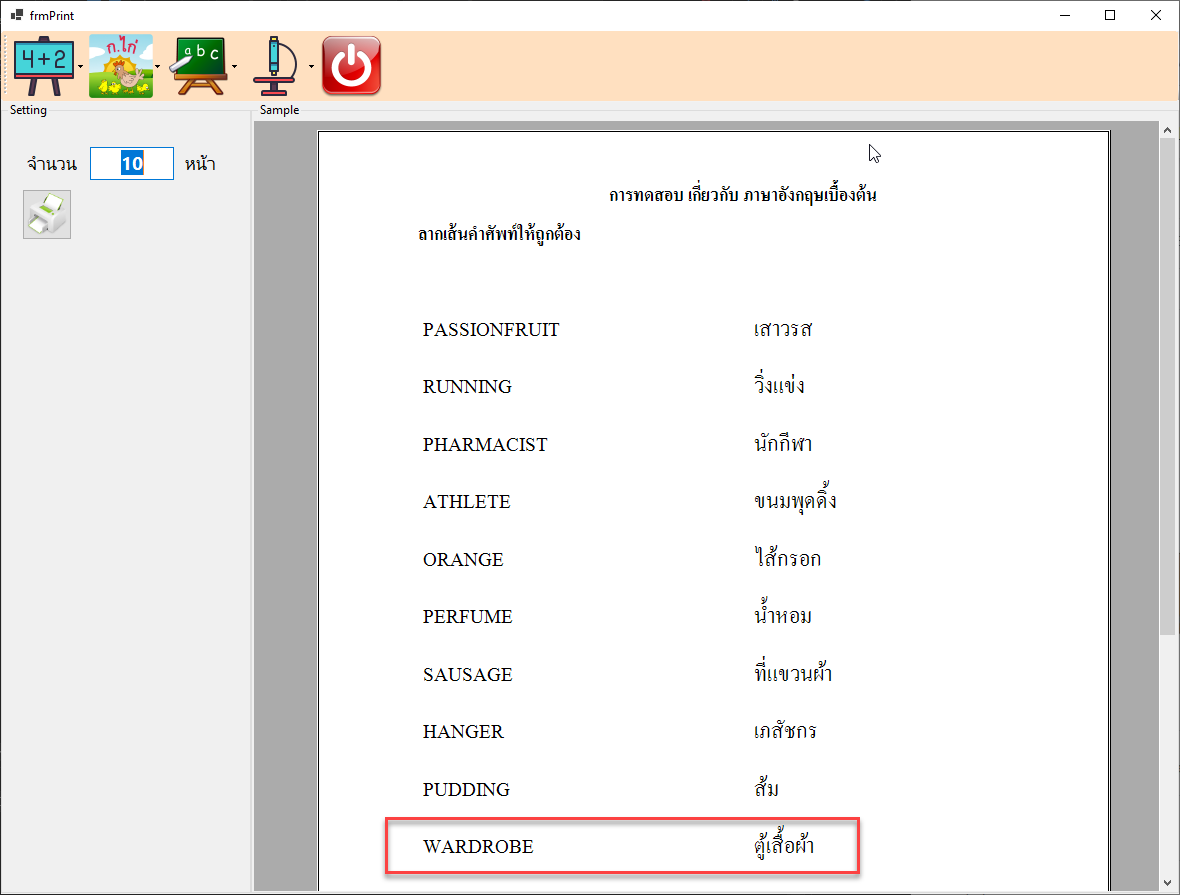Click the word HANGER in preview
This screenshot has height=895, width=1180.
tap(463, 732)
